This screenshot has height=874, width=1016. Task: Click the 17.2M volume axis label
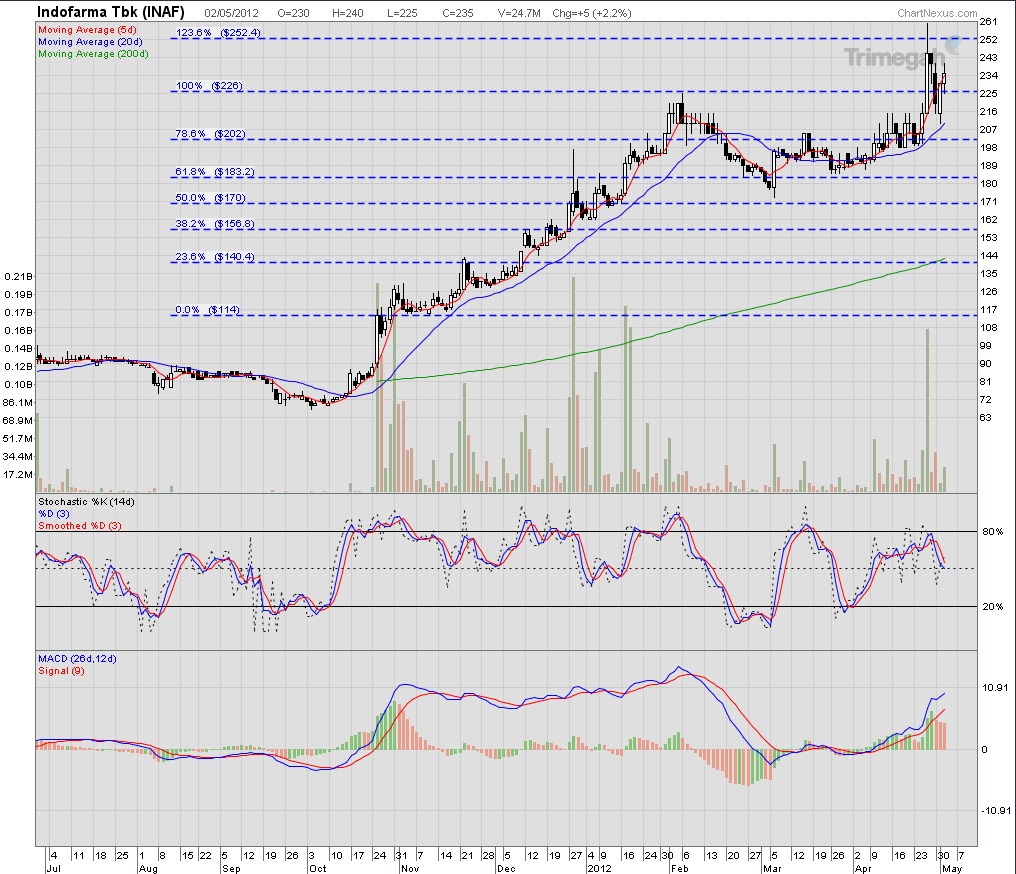coord(18,474)
